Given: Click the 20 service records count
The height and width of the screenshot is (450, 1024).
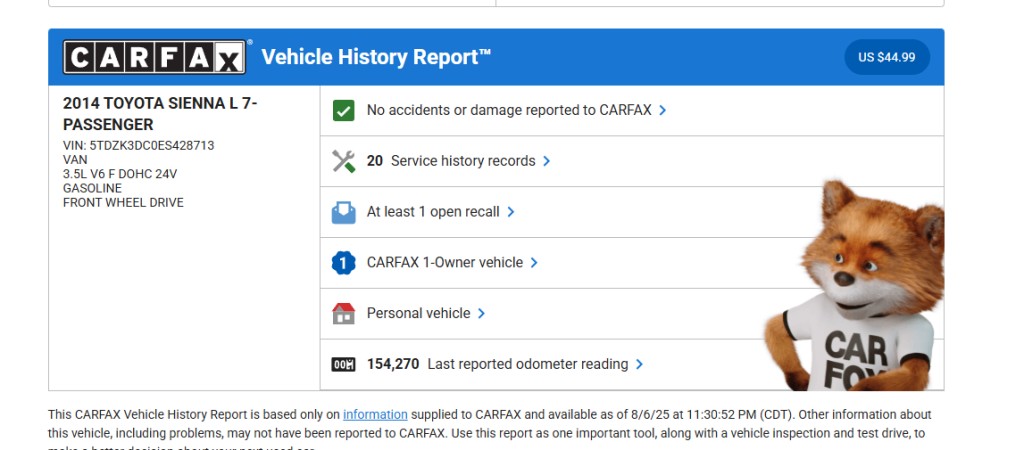Looking at the screenshot, I should tap(375, 161).
